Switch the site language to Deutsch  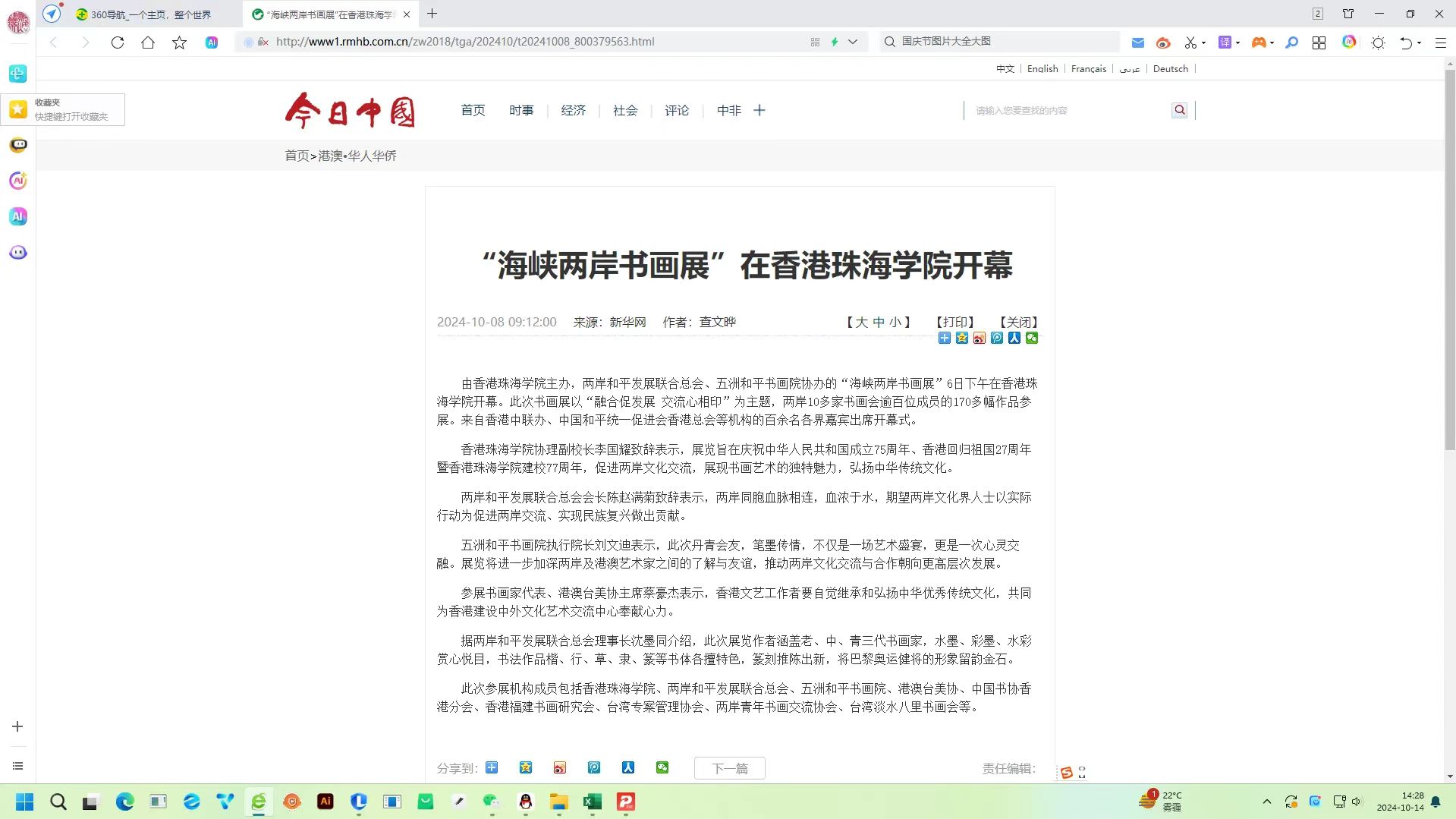click(x=1171, y=68)
